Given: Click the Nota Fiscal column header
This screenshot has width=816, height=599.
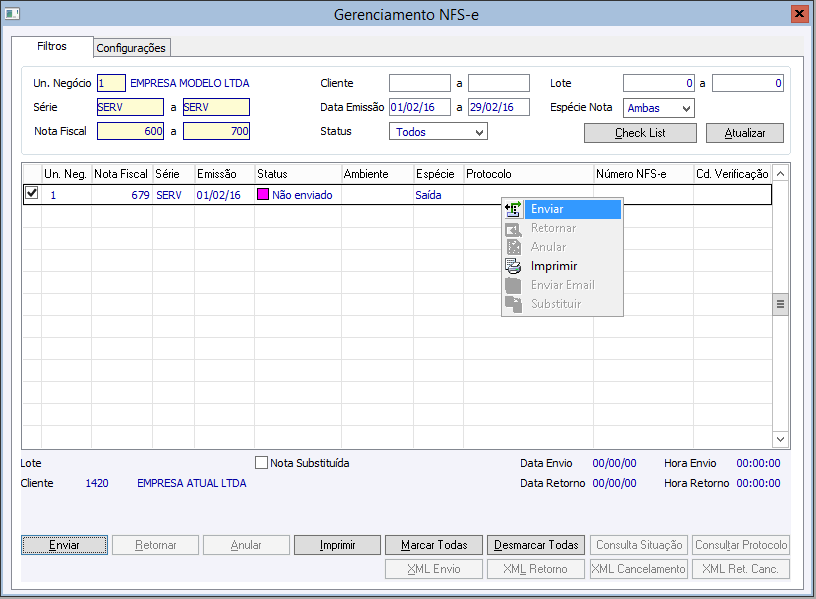Looking at the screenshot, I should pyautogui.click(x=121, y=174).
